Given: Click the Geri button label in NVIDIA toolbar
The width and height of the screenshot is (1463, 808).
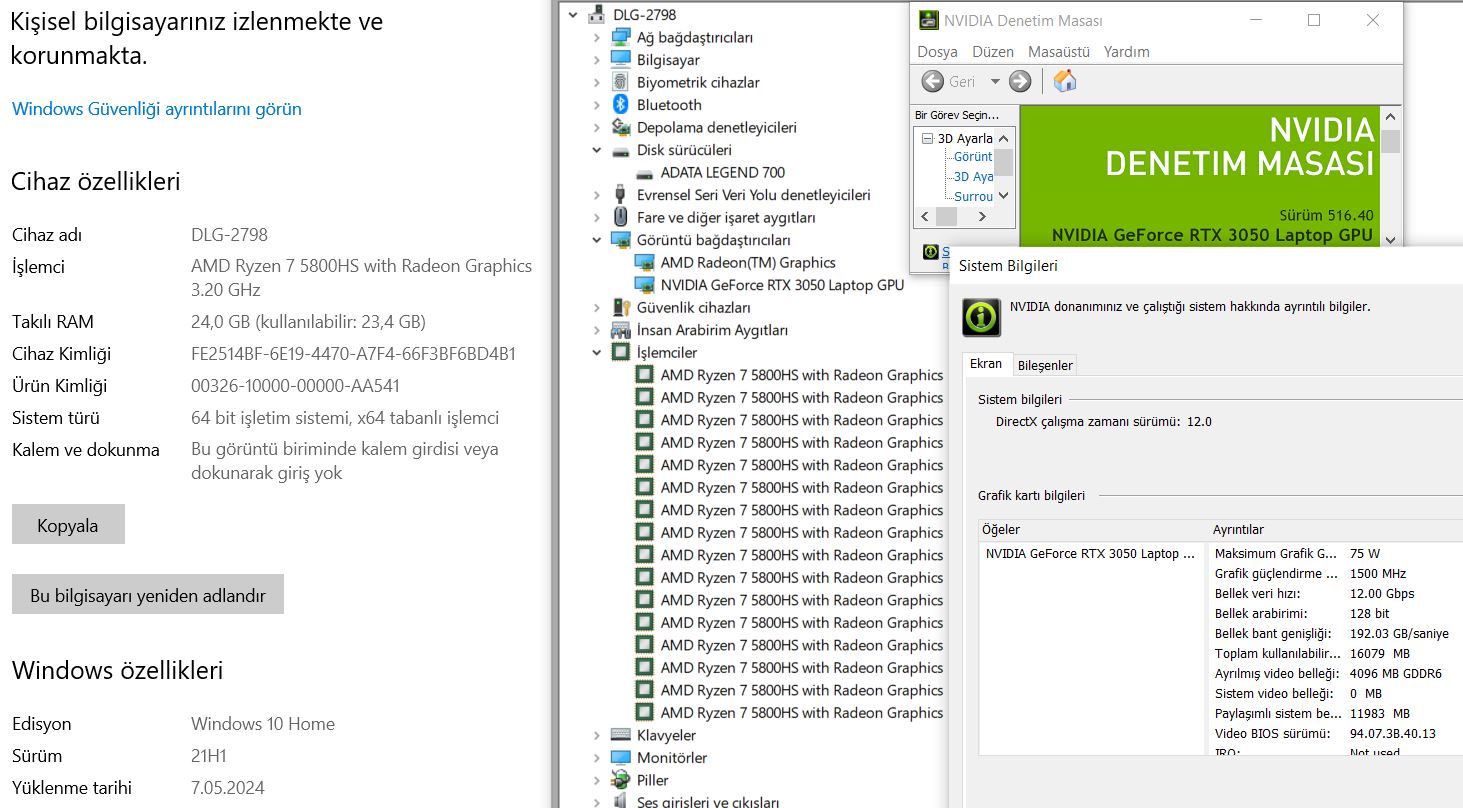Looking at the screenshot, I should click(962, 81).
